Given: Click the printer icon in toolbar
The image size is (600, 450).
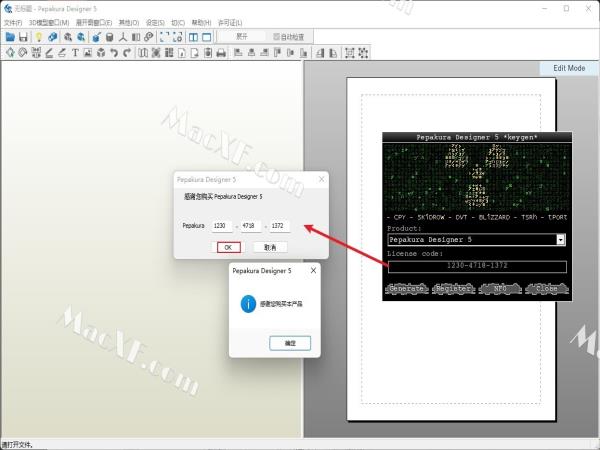Looking at the screenshot, I should coord(221,52).
